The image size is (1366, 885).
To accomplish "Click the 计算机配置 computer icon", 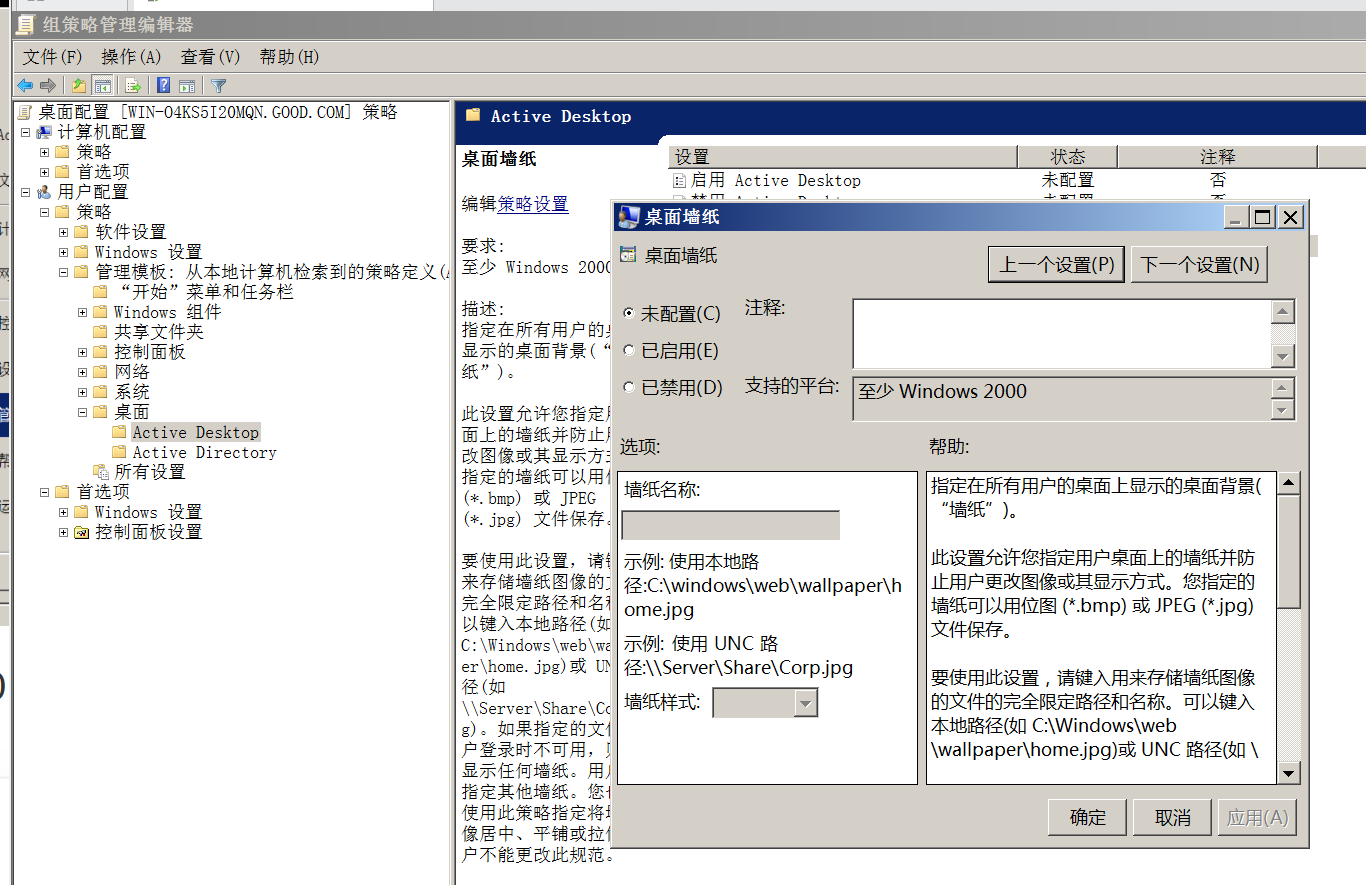I will [45, 132].
